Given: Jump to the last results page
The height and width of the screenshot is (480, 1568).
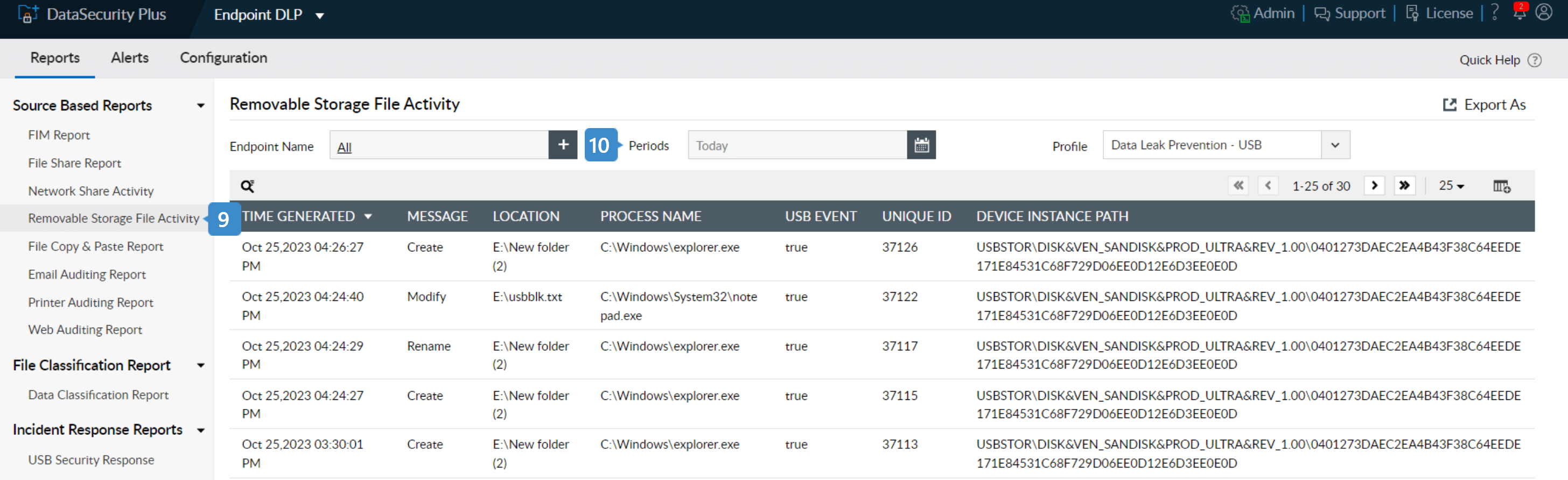Looking at the screenshot, I should 1404,186.
